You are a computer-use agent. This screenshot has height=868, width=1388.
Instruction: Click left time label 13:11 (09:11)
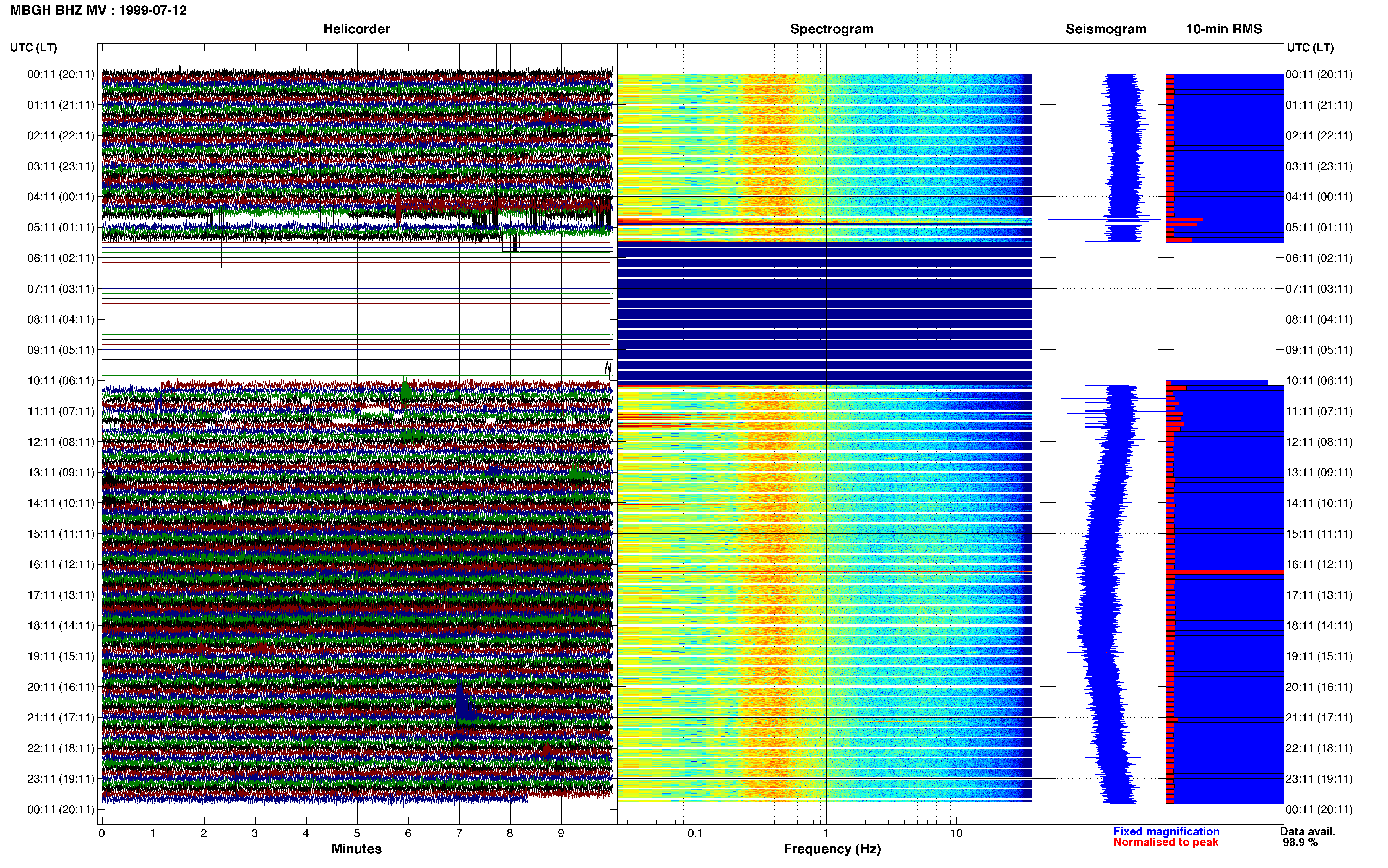coord(61,472)
